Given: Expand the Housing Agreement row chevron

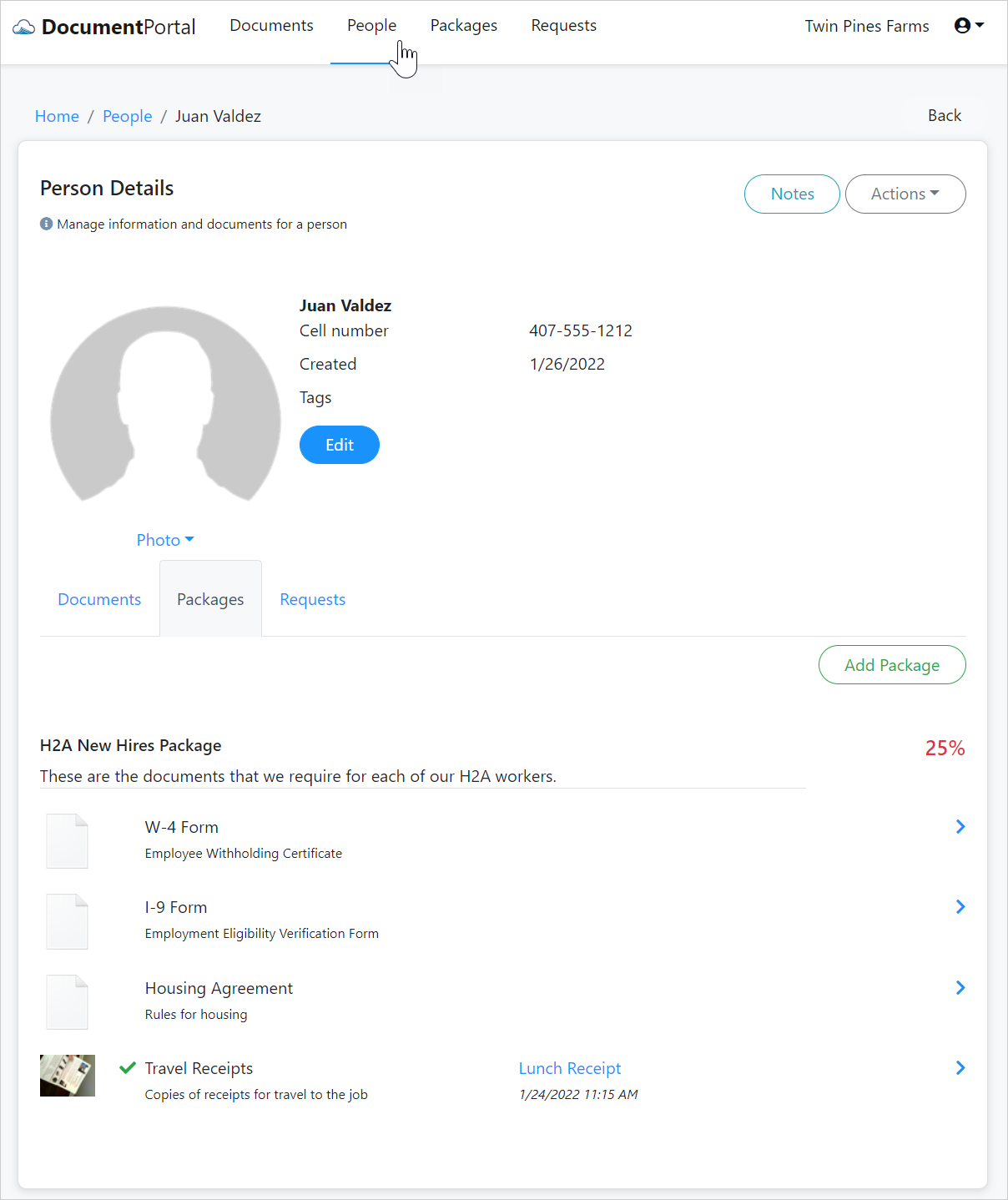Looking at the screenshot, I should [960, 987].
